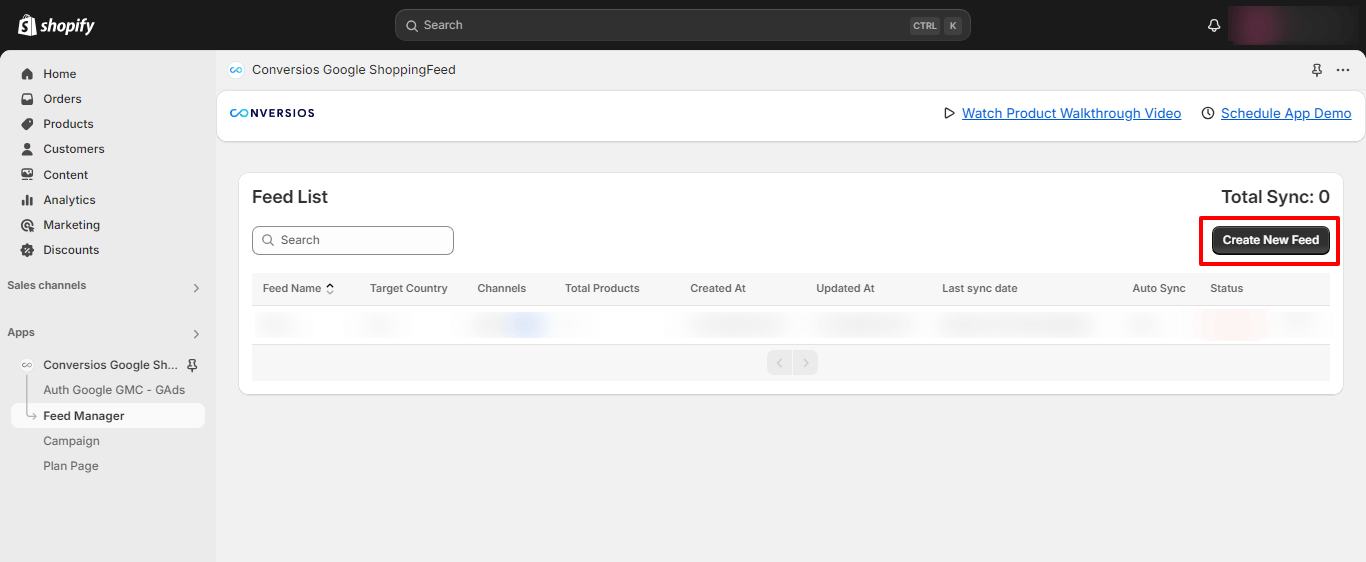Click the Products tag icon
This screenshot has width=1366, height=562.
click(27, 124)
